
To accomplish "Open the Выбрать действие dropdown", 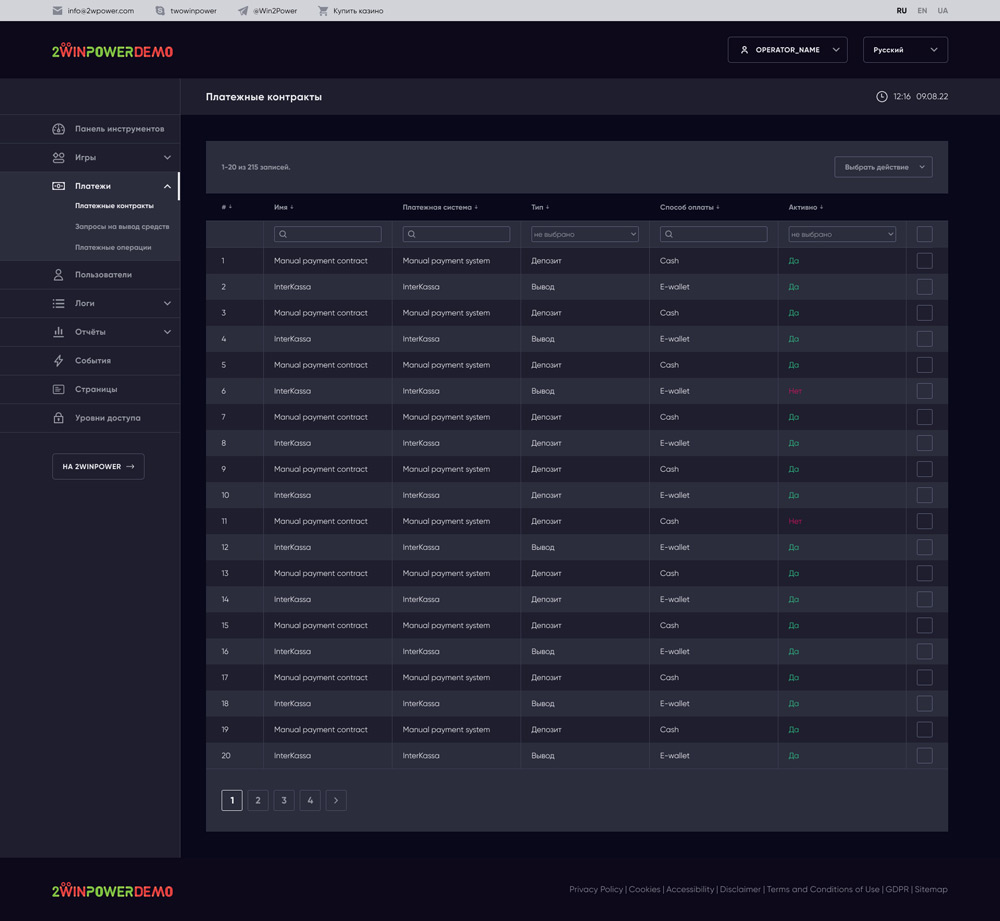I will click(883, 167).
